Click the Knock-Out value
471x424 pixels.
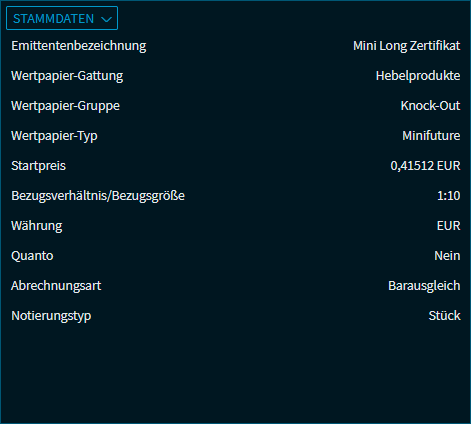point(430,106)
